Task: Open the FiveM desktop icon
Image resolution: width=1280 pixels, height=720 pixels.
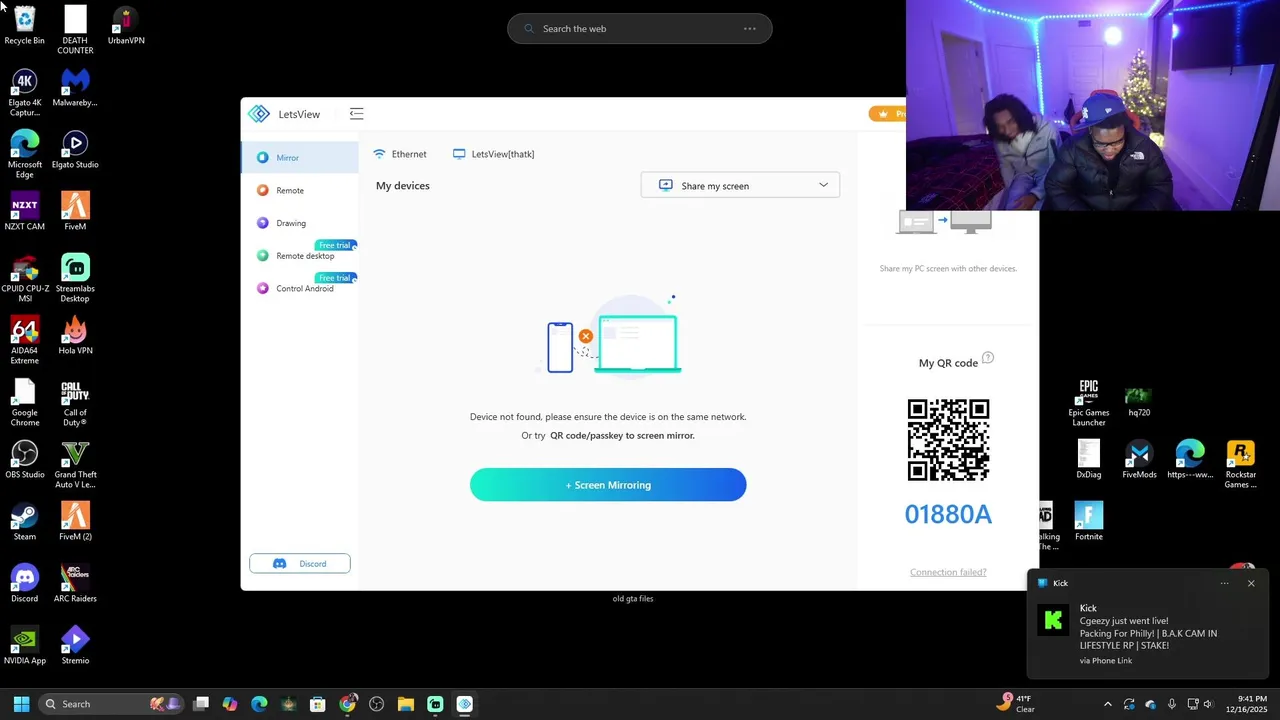Action: click(75, 211)
